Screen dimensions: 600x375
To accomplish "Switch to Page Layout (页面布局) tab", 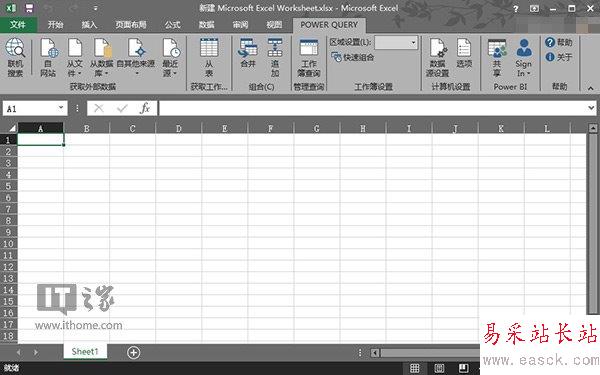I will 131,25.
